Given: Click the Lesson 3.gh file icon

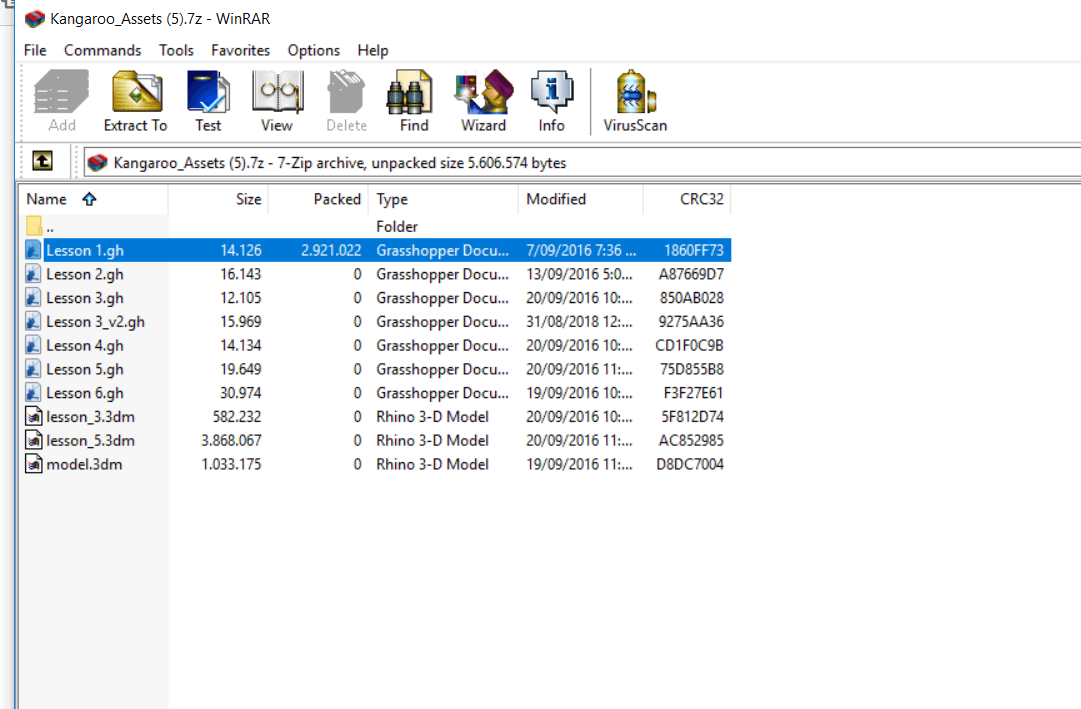Looking at the screenshot, I should (33, 297).
